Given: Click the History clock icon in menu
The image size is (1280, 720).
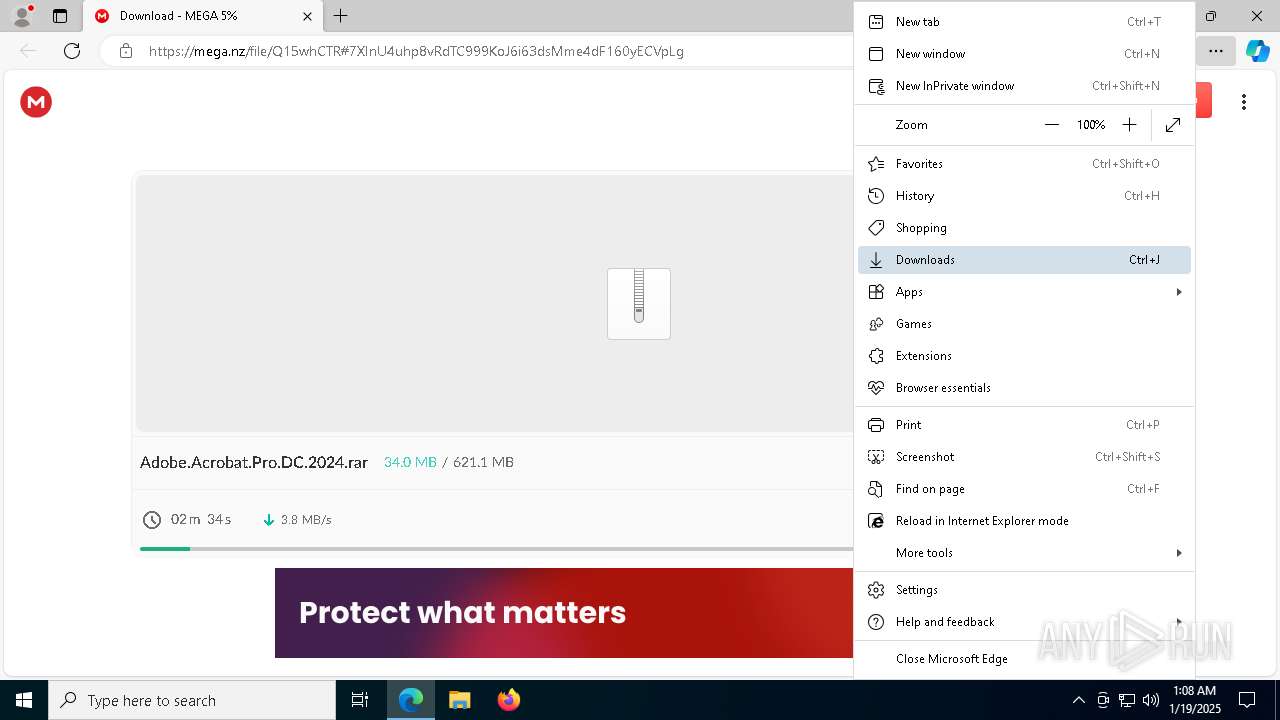Looking at the screenshot, I should 876,196.
